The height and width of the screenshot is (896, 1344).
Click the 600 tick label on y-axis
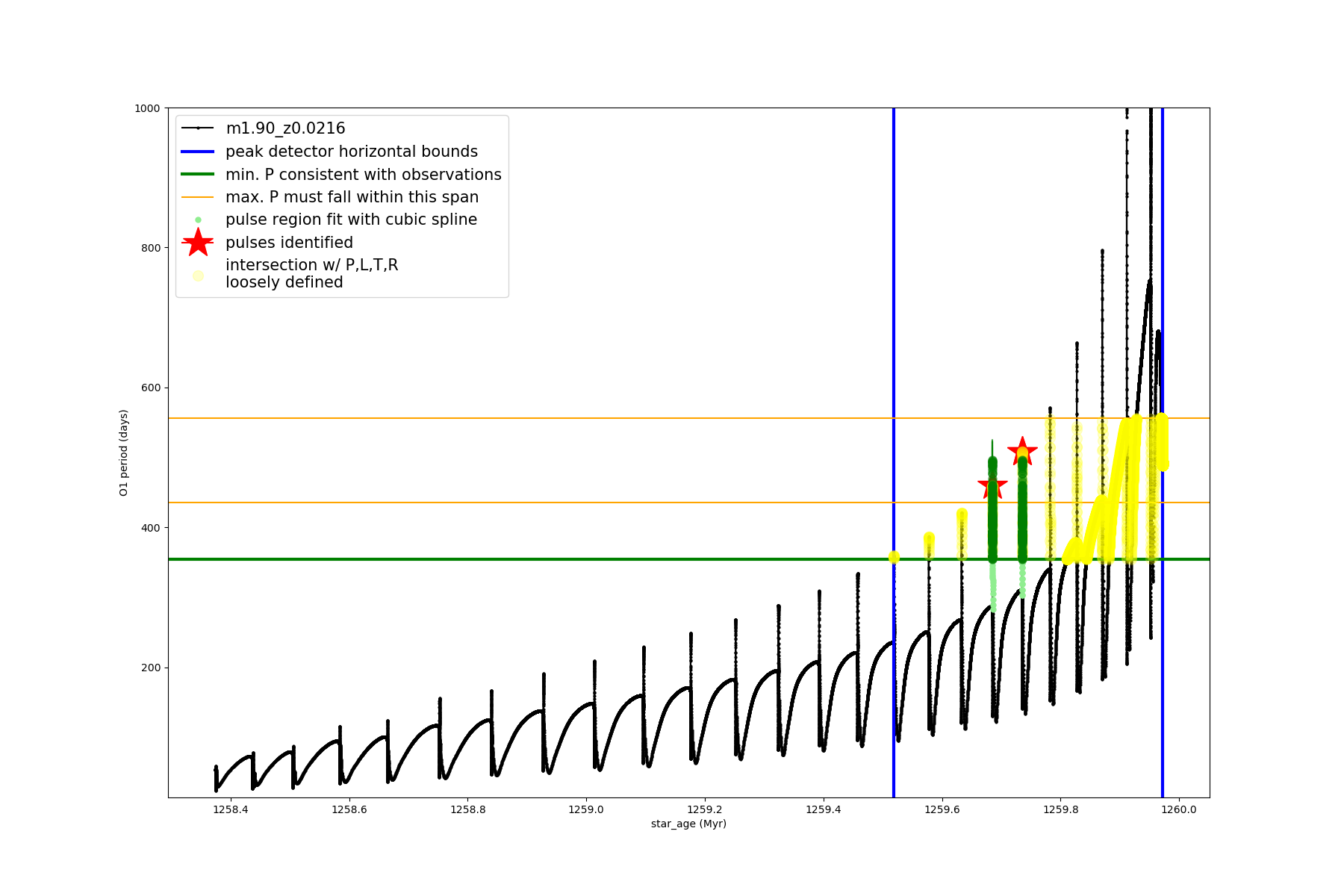point(152,388)
